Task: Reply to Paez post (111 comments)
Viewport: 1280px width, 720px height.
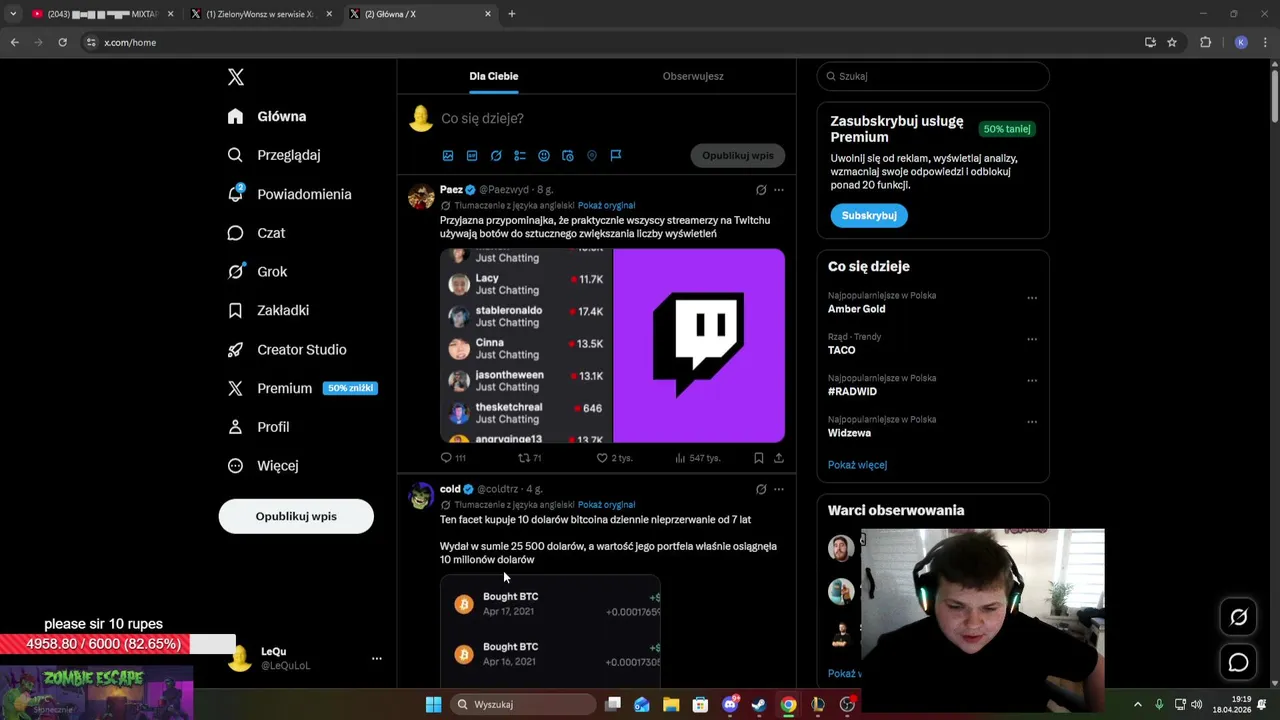Action: [453, 458]
